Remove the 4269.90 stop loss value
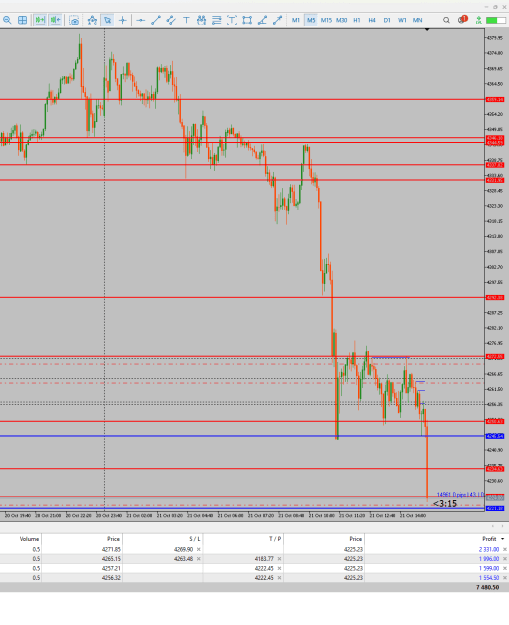This screenshot has height=625, width=509. 198,549
